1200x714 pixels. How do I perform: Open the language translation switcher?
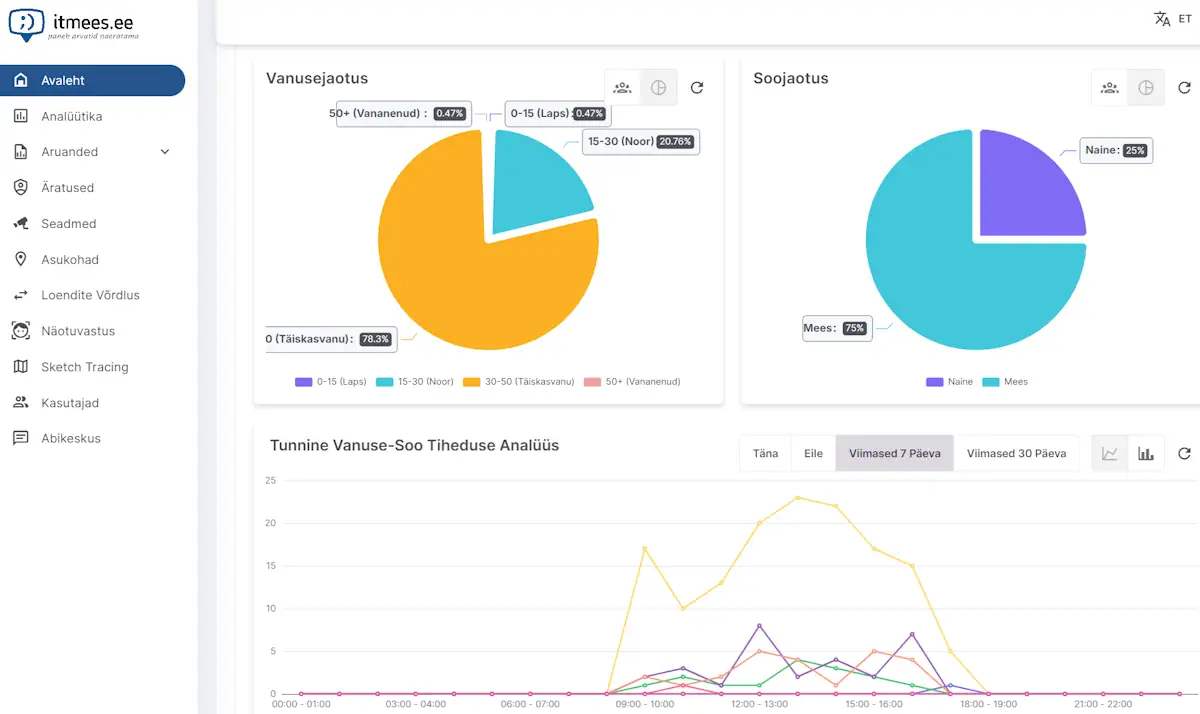(x=1171, y=19)
